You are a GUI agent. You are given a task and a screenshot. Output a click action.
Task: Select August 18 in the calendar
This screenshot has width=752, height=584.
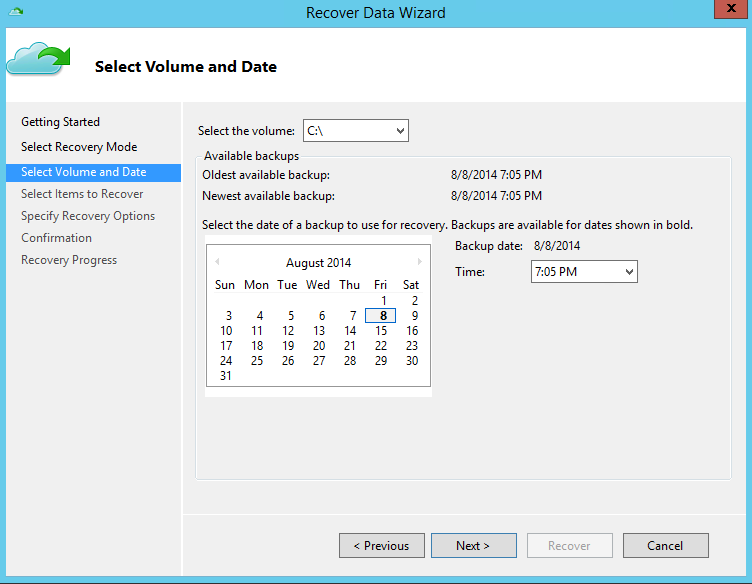[257, 346]
